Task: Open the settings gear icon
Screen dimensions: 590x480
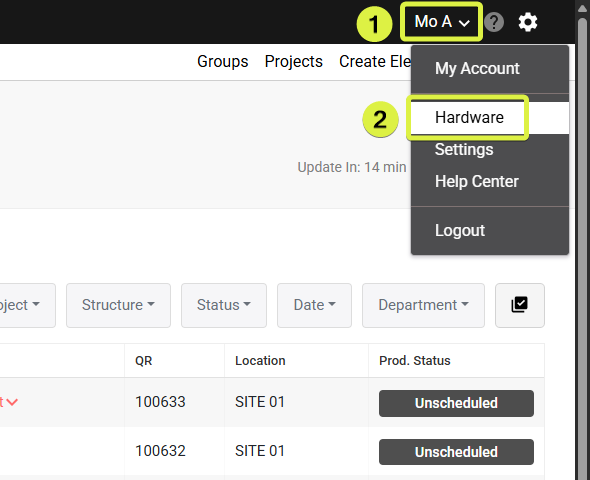Action: point(528,22)
